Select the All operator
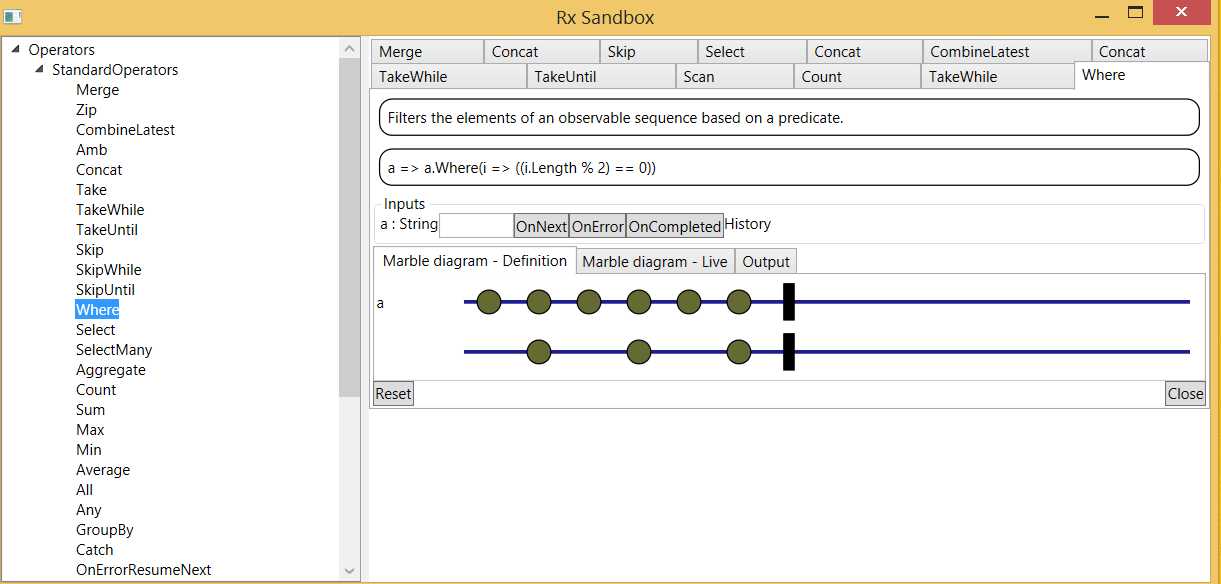Screen dimensions: 1221x584 click(84, 490)
